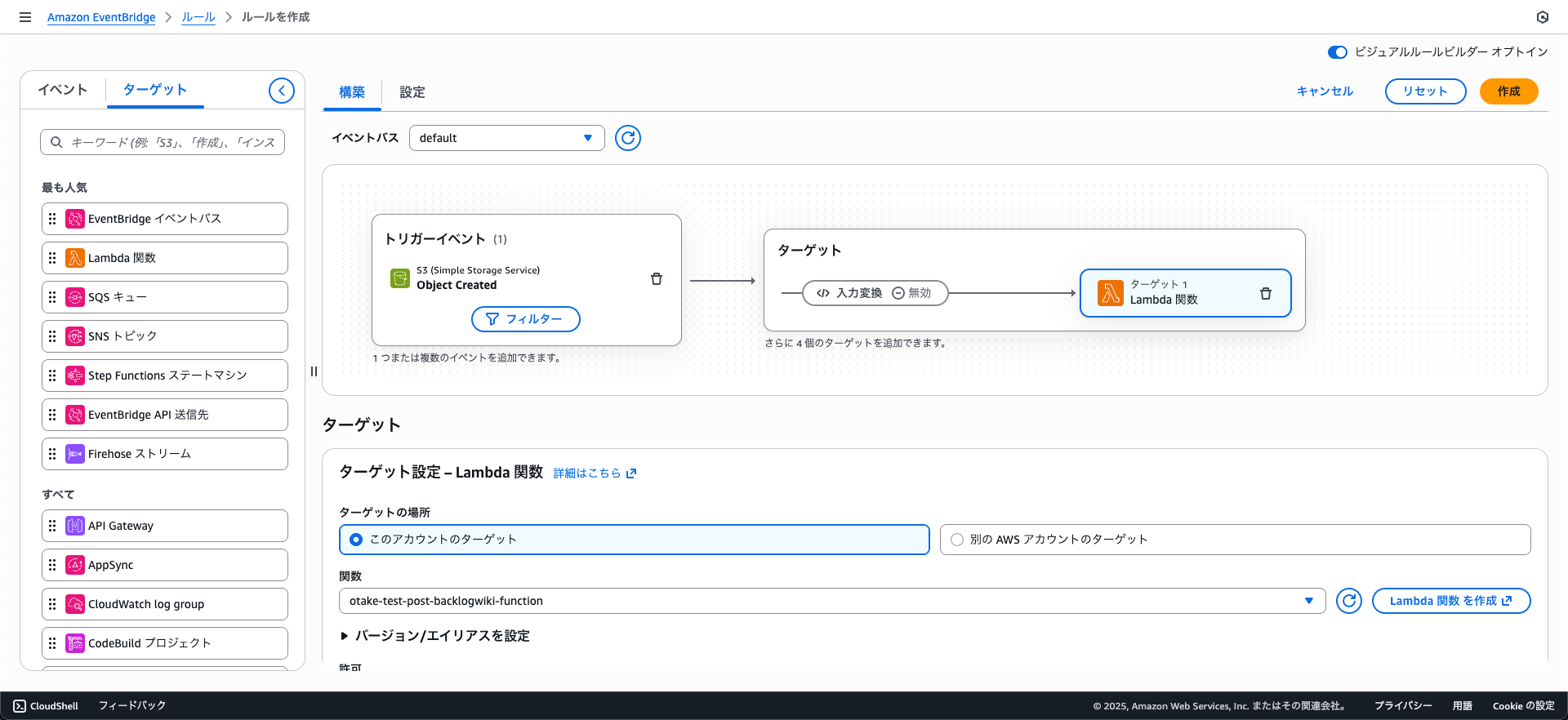This screenshot has height=720, width=1568.
Task: Collapse the left target panel with chevron
Action: coord(282,91)
